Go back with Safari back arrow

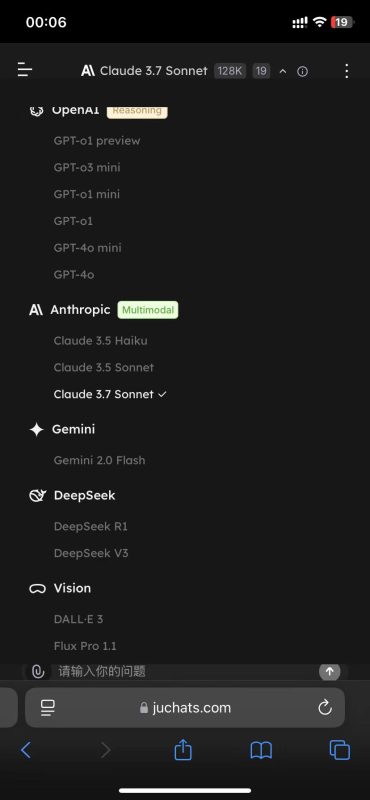(26, 750)
